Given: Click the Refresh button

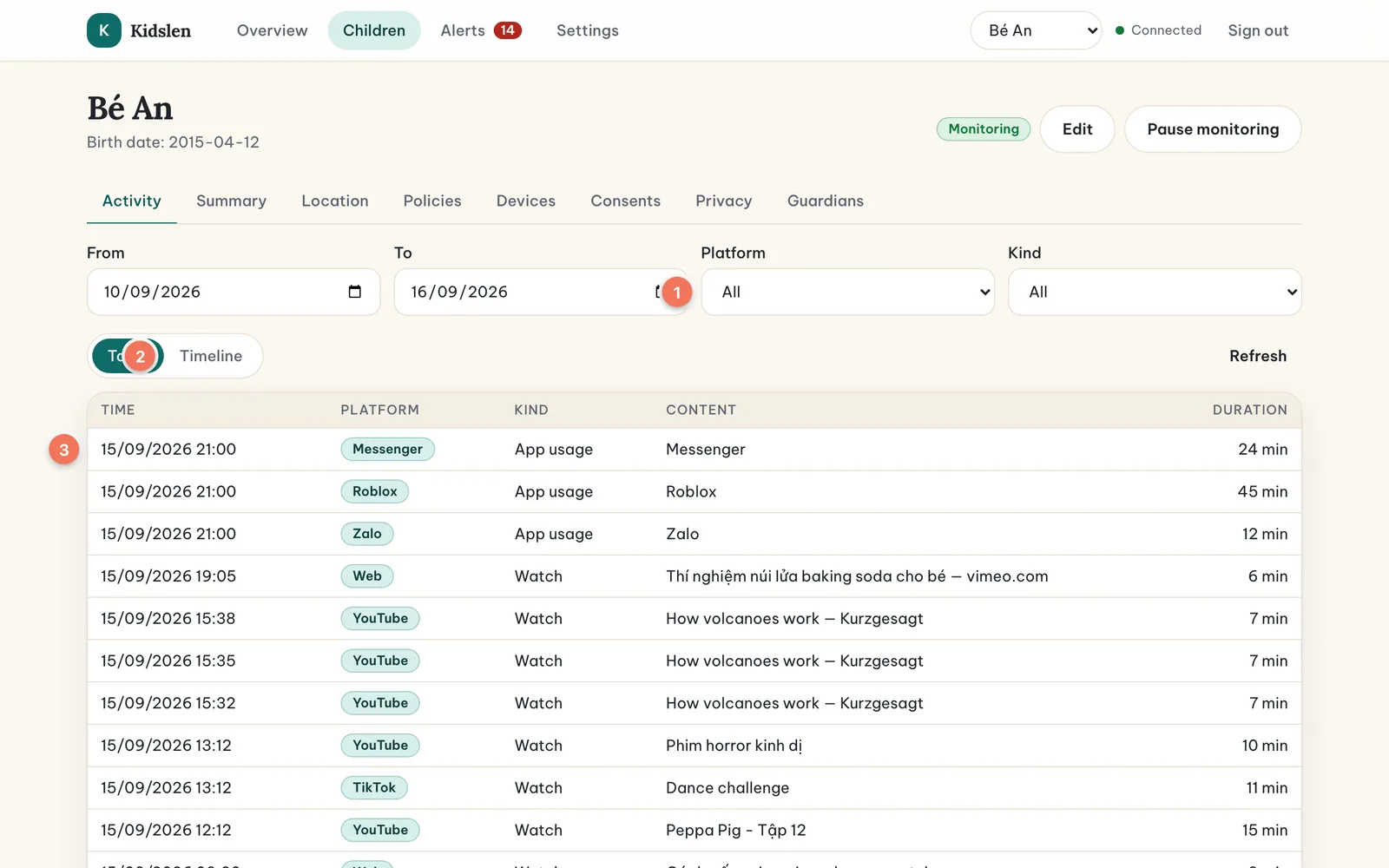Looking at the screenshot, I should (x=1258, y=356).
